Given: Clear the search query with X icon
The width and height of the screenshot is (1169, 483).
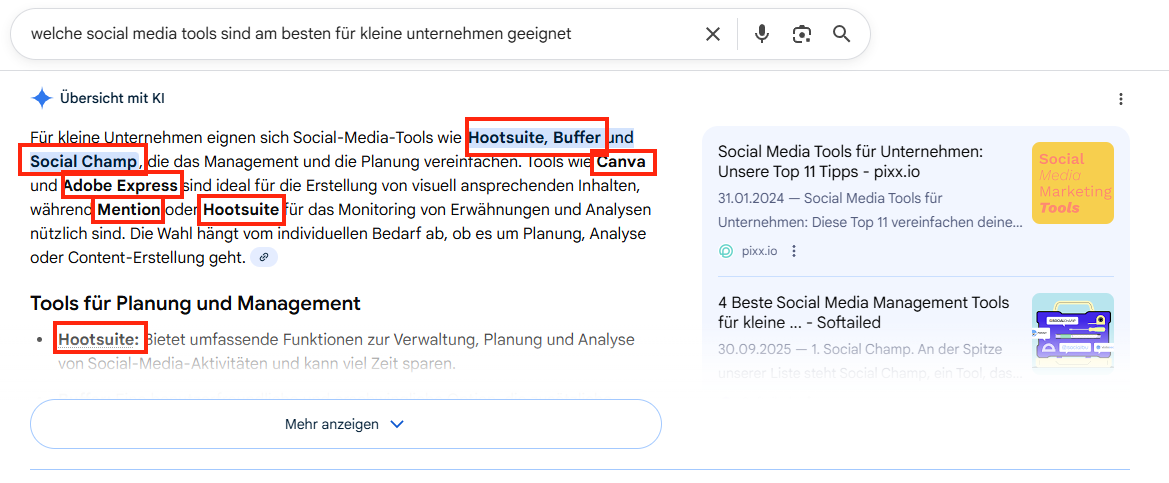Looking at the screenshot, I should 713,34.
